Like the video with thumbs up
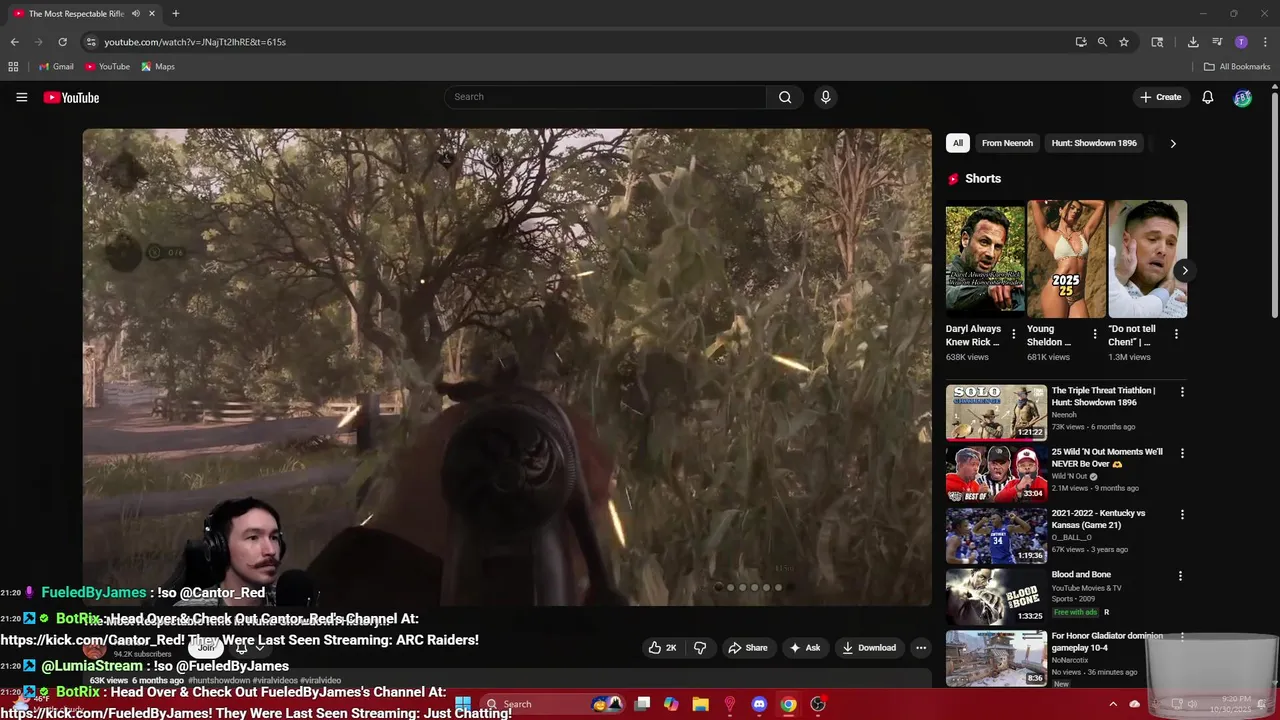 tap(662, 647)
